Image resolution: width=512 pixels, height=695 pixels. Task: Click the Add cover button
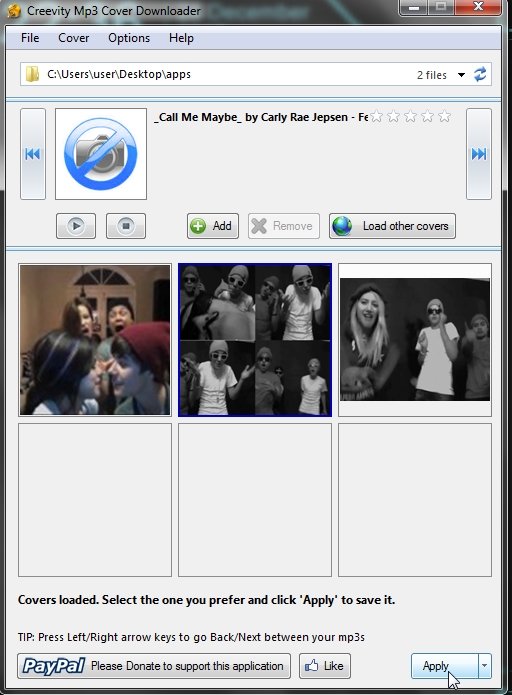click(213, 226)
